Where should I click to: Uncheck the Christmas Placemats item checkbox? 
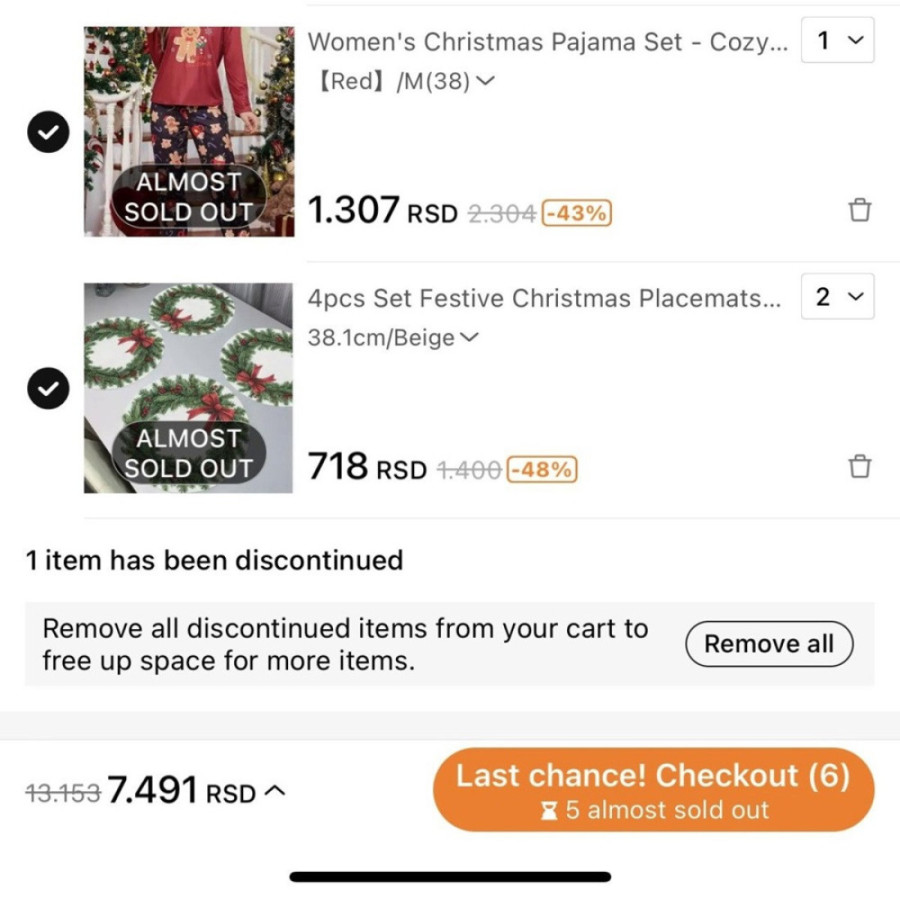pyautogui.click(x=47, y=390)
